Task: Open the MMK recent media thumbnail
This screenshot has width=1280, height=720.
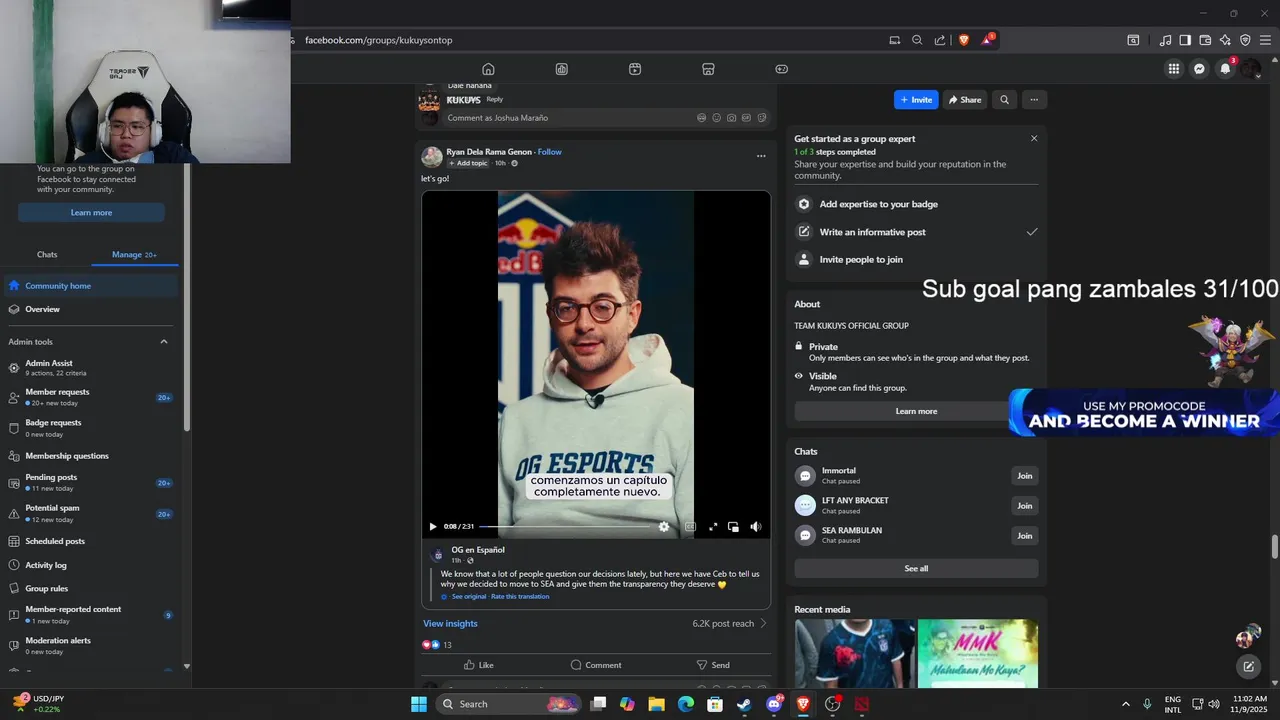Action: [x=978, y=654]
